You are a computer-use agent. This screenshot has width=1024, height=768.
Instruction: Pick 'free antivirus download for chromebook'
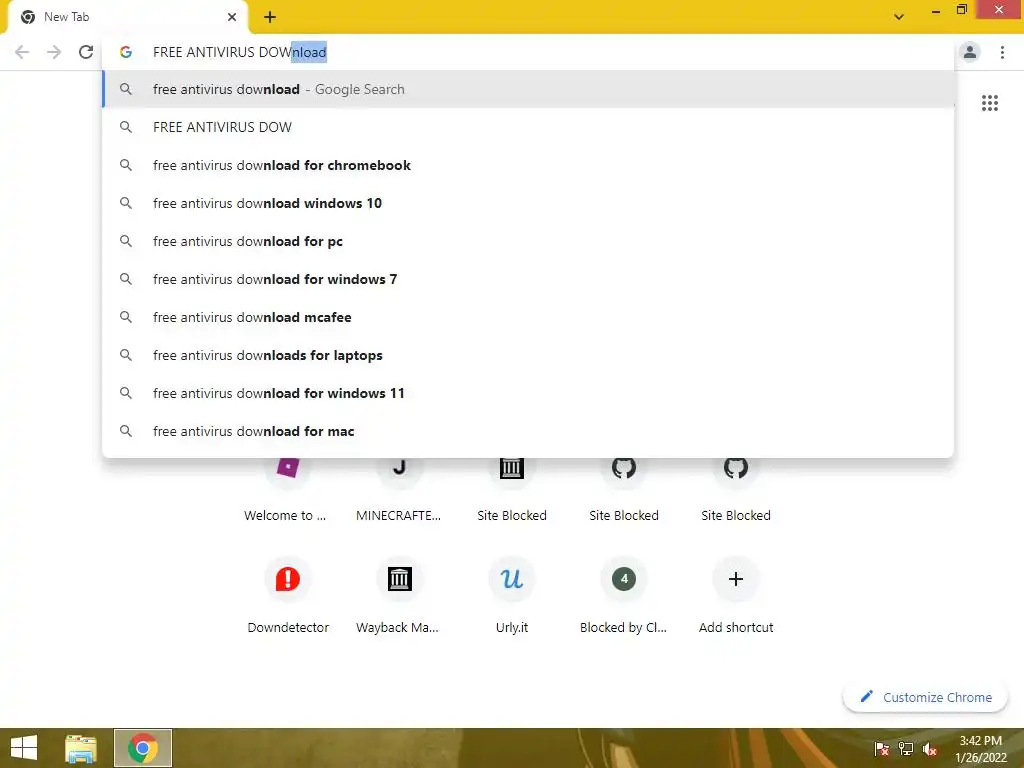click(528, 165)
